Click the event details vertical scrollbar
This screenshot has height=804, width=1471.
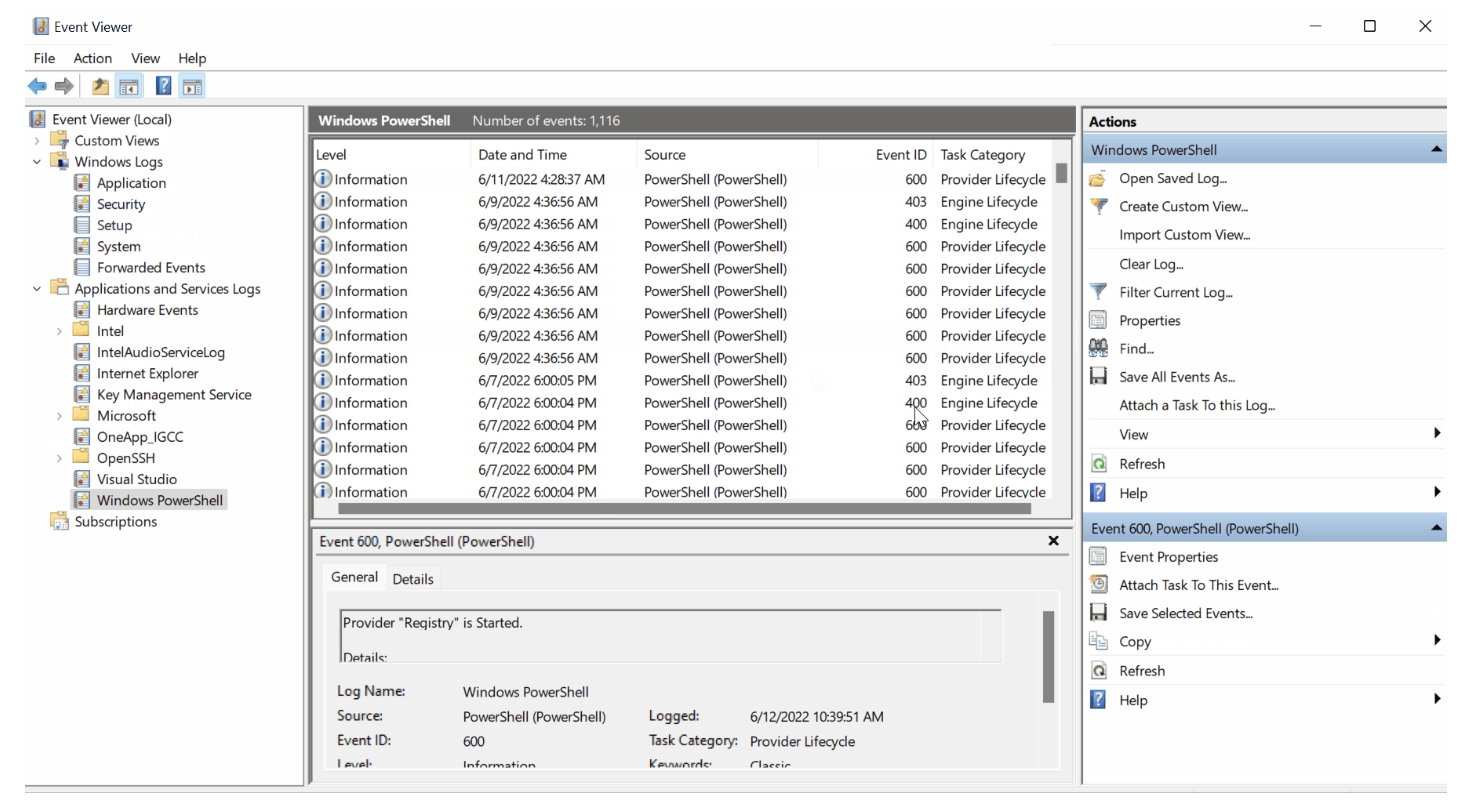pos(1048,657)
